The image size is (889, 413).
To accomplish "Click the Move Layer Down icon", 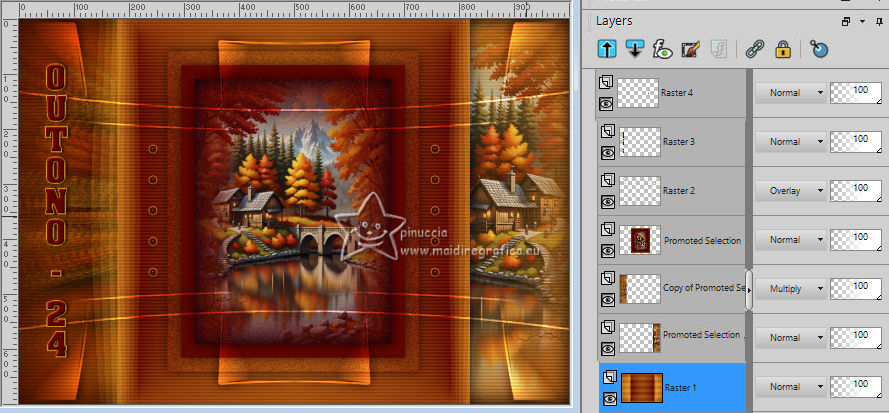I will 635,49.
